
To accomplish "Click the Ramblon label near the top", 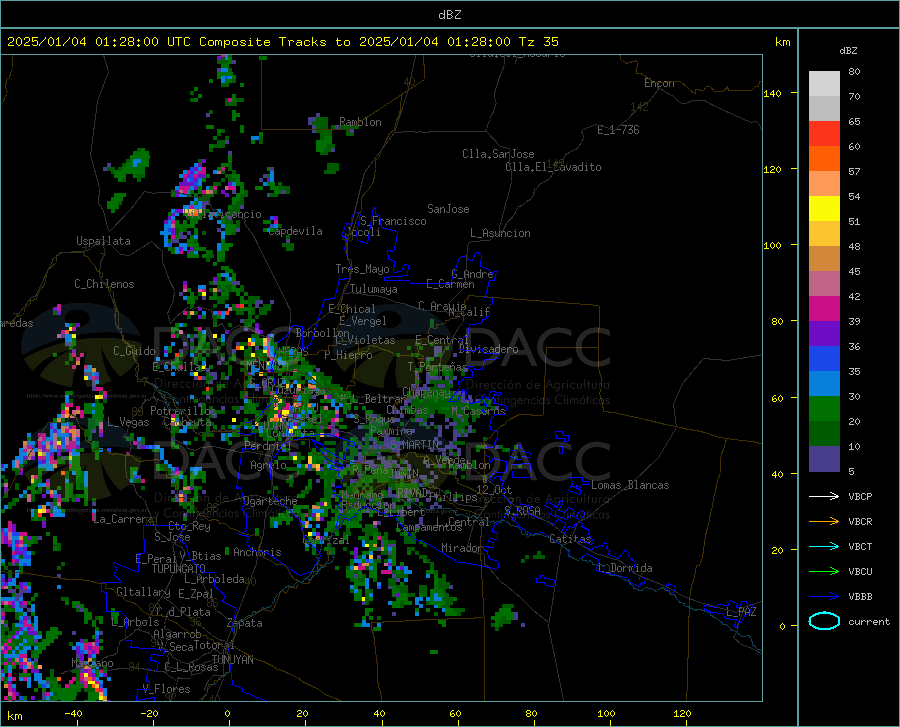I will coord(360,122).
